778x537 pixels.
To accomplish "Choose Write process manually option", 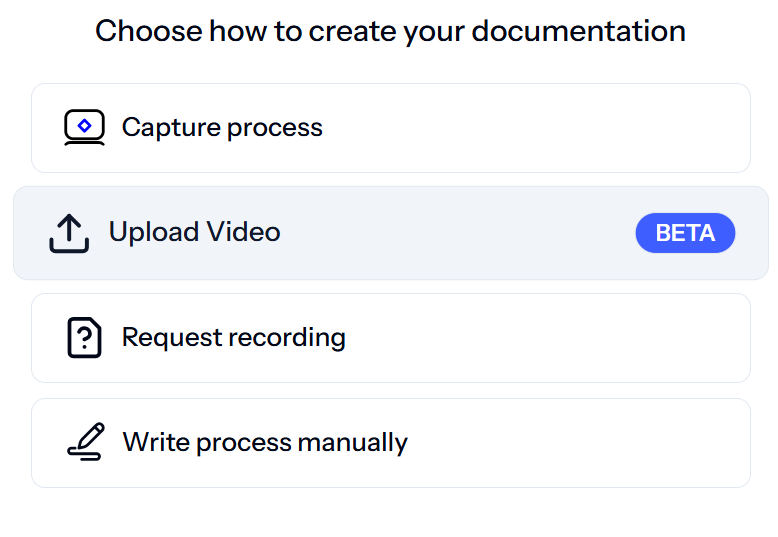I will point(391,443).
